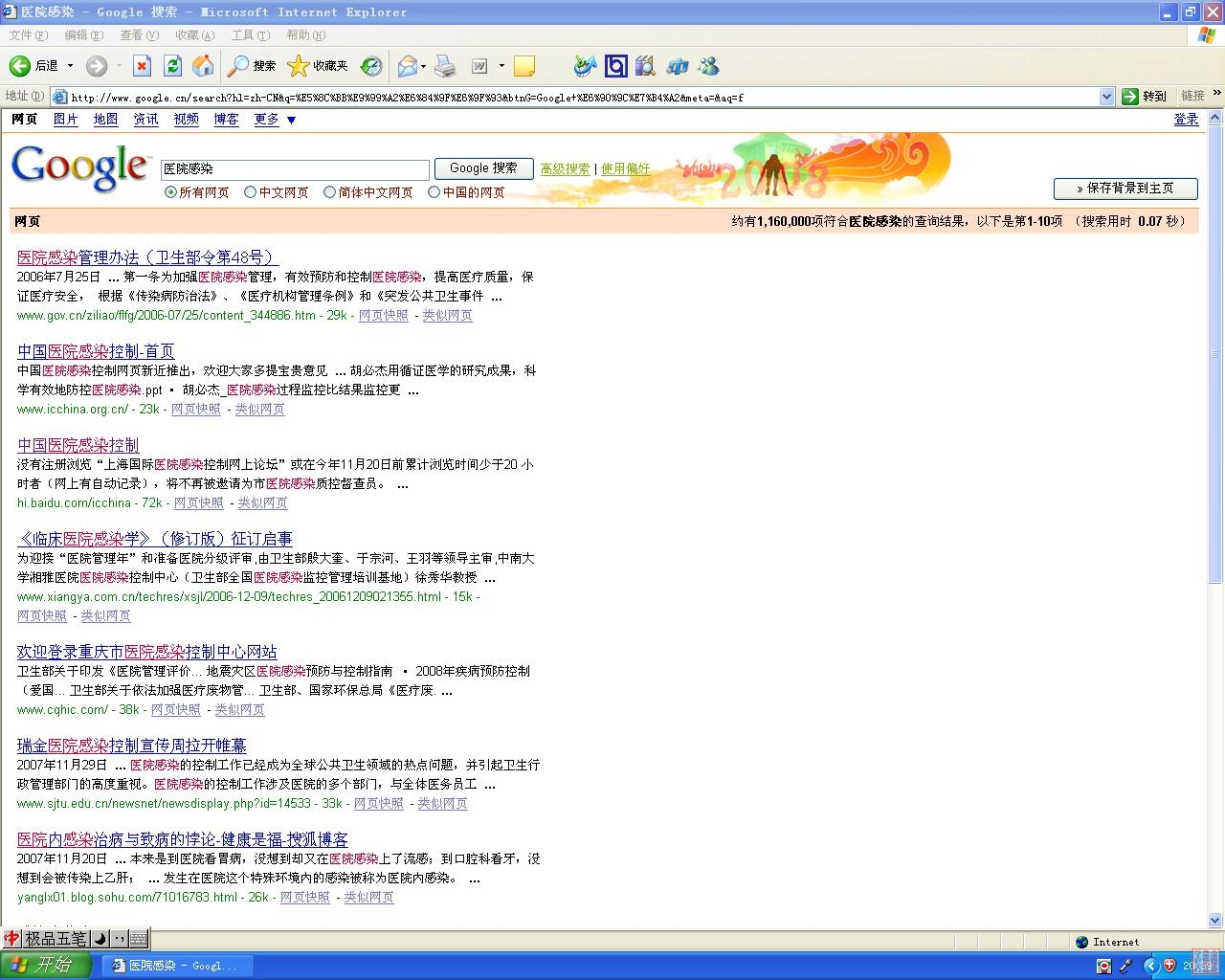Click the 转到 Go button
The height and width of the screenshot is (980, 1225).
1145,96
